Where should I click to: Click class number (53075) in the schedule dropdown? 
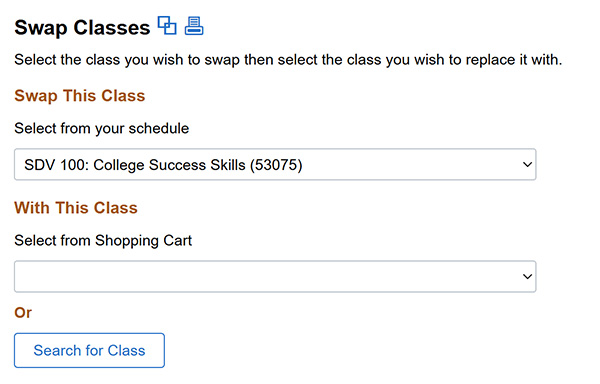276,165
